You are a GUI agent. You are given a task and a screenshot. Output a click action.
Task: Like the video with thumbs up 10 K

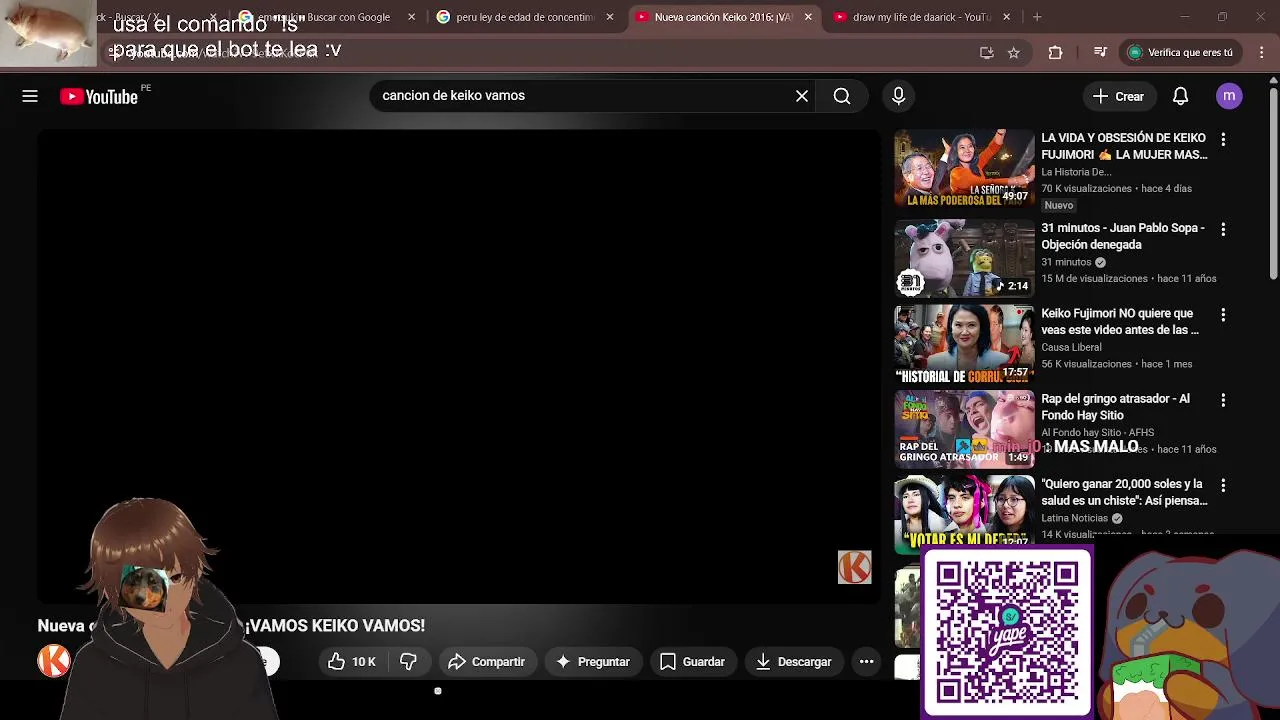pyautogui.click(x=351, y=662)
